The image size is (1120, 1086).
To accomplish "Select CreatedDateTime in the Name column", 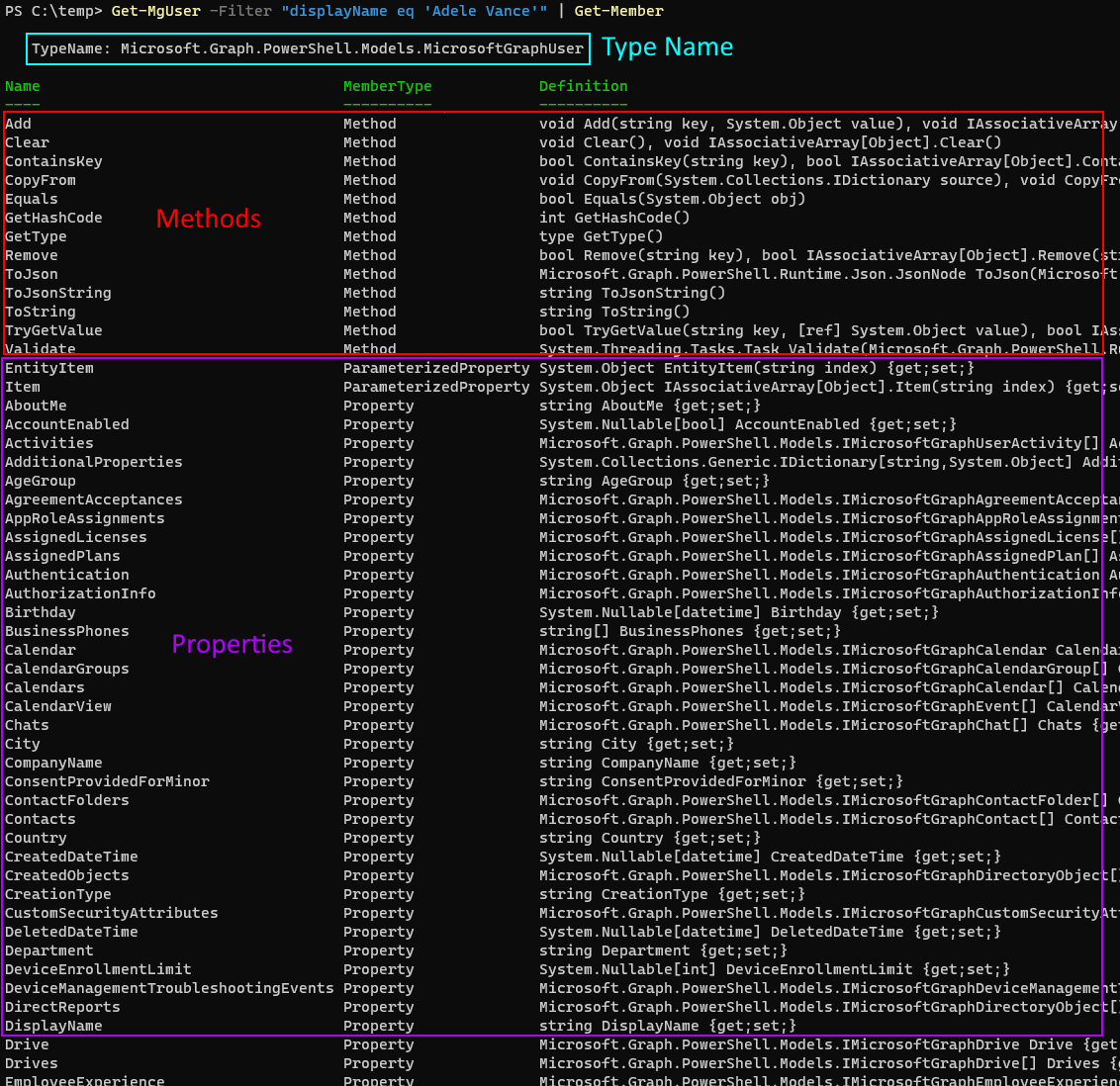I will [x=71, y=858].
